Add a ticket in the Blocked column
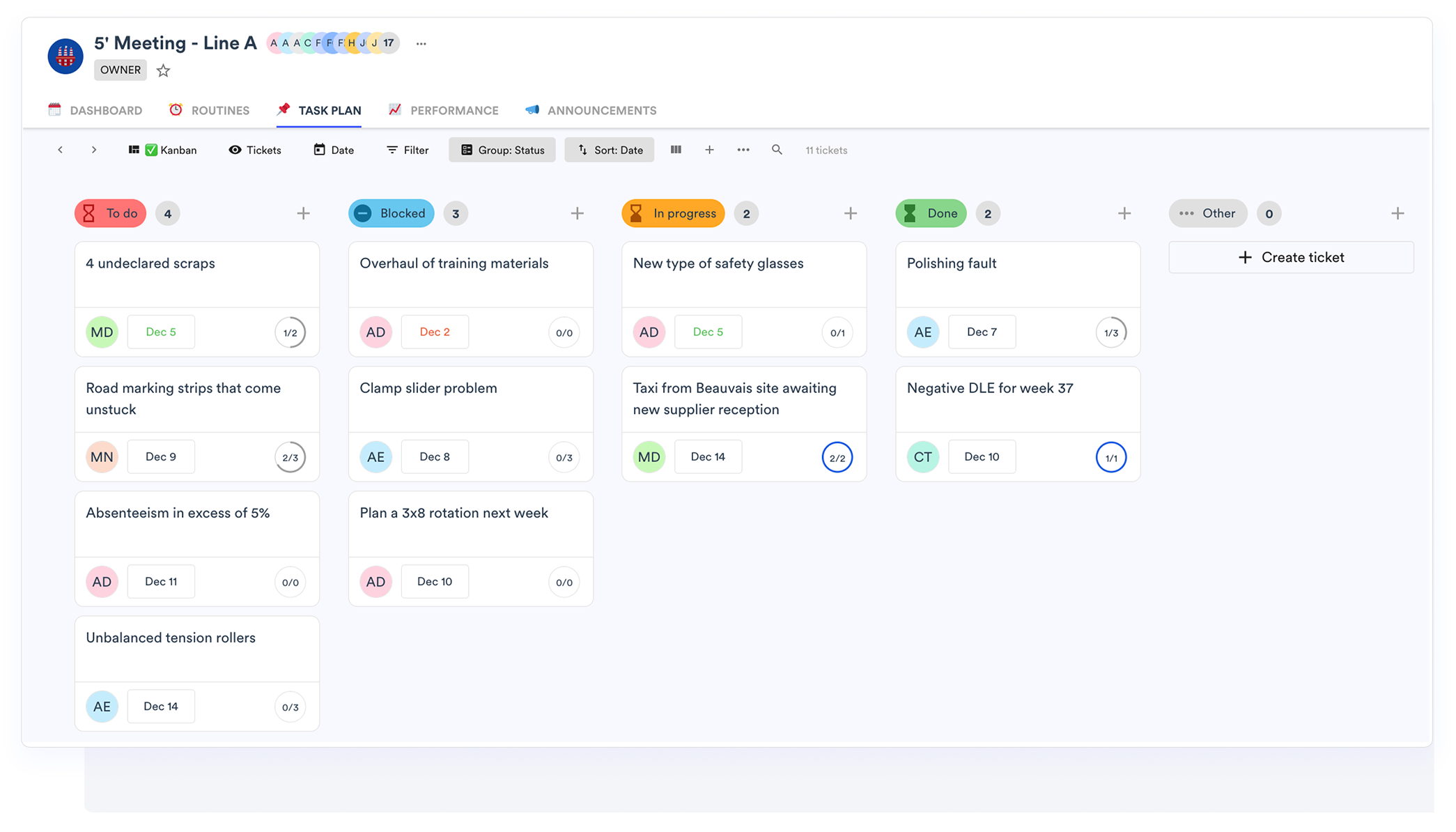1456x832 pixels. tap(577, 213)
